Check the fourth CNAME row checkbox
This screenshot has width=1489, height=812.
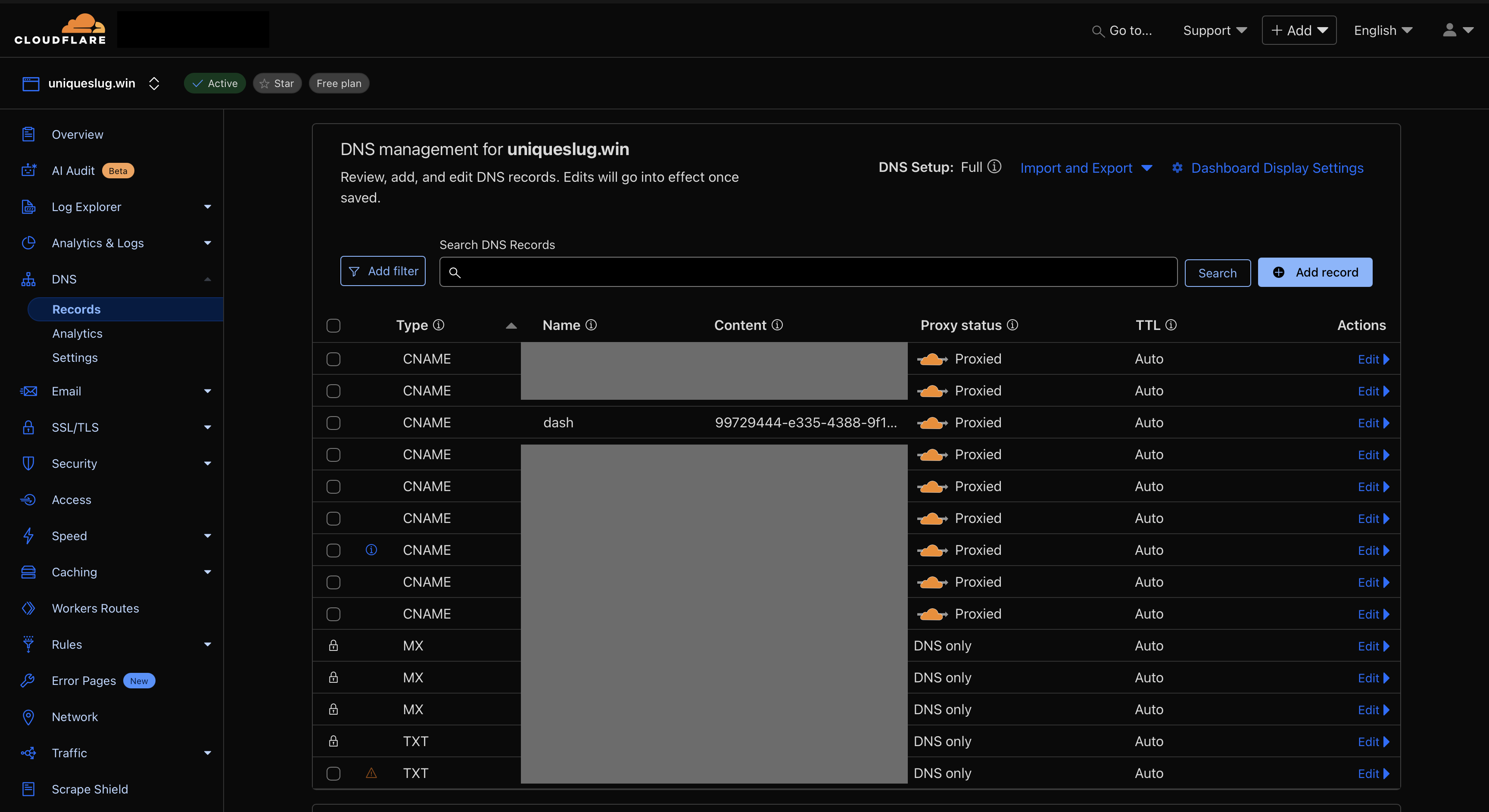pyautogui.click(x=333, y=454)
